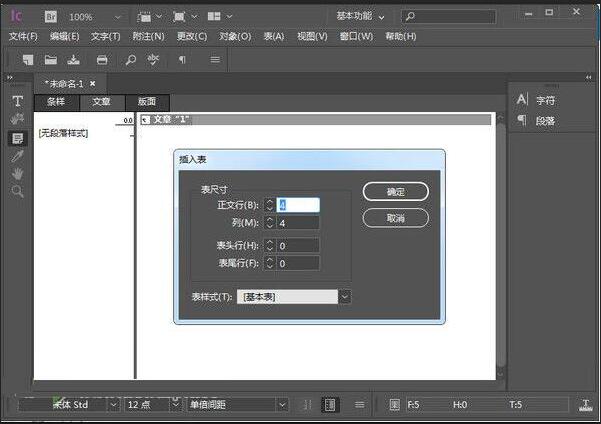This screenshot has width=601, height=424.
Task: Open the screen mode dropdown arrow
Action: pos(194,16)
